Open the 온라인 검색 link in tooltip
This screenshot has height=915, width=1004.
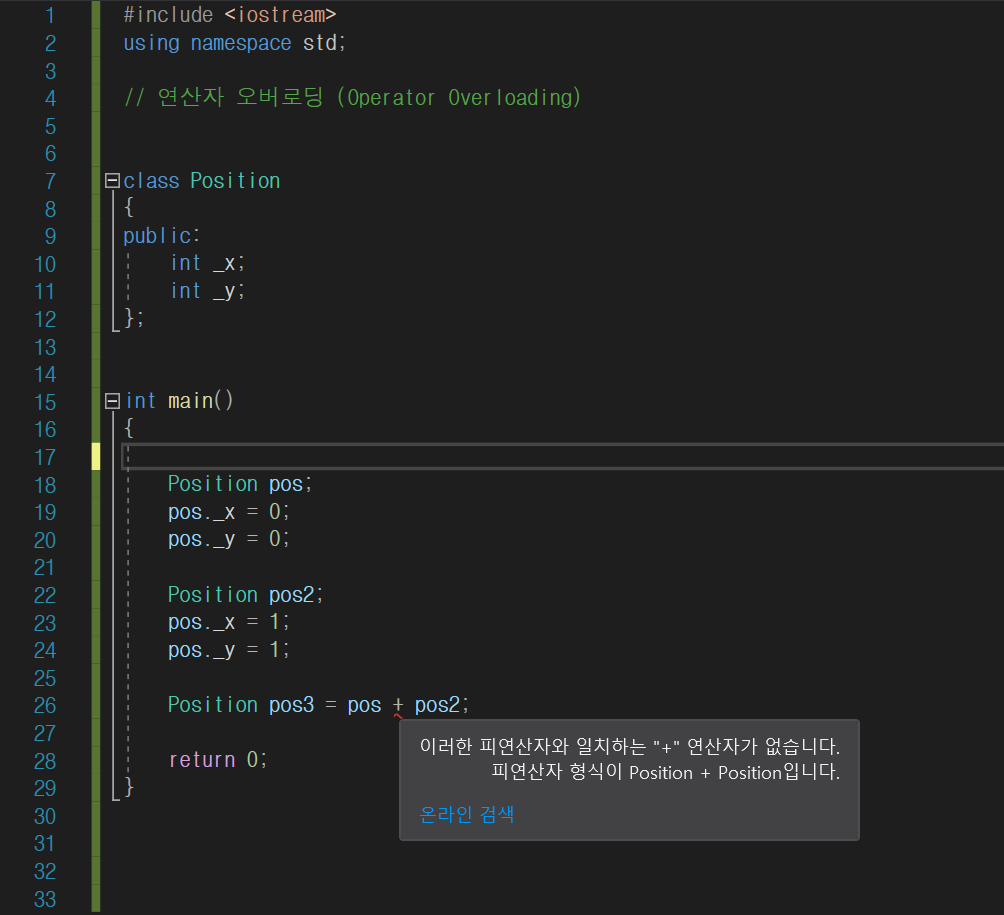tap(467, 814)
